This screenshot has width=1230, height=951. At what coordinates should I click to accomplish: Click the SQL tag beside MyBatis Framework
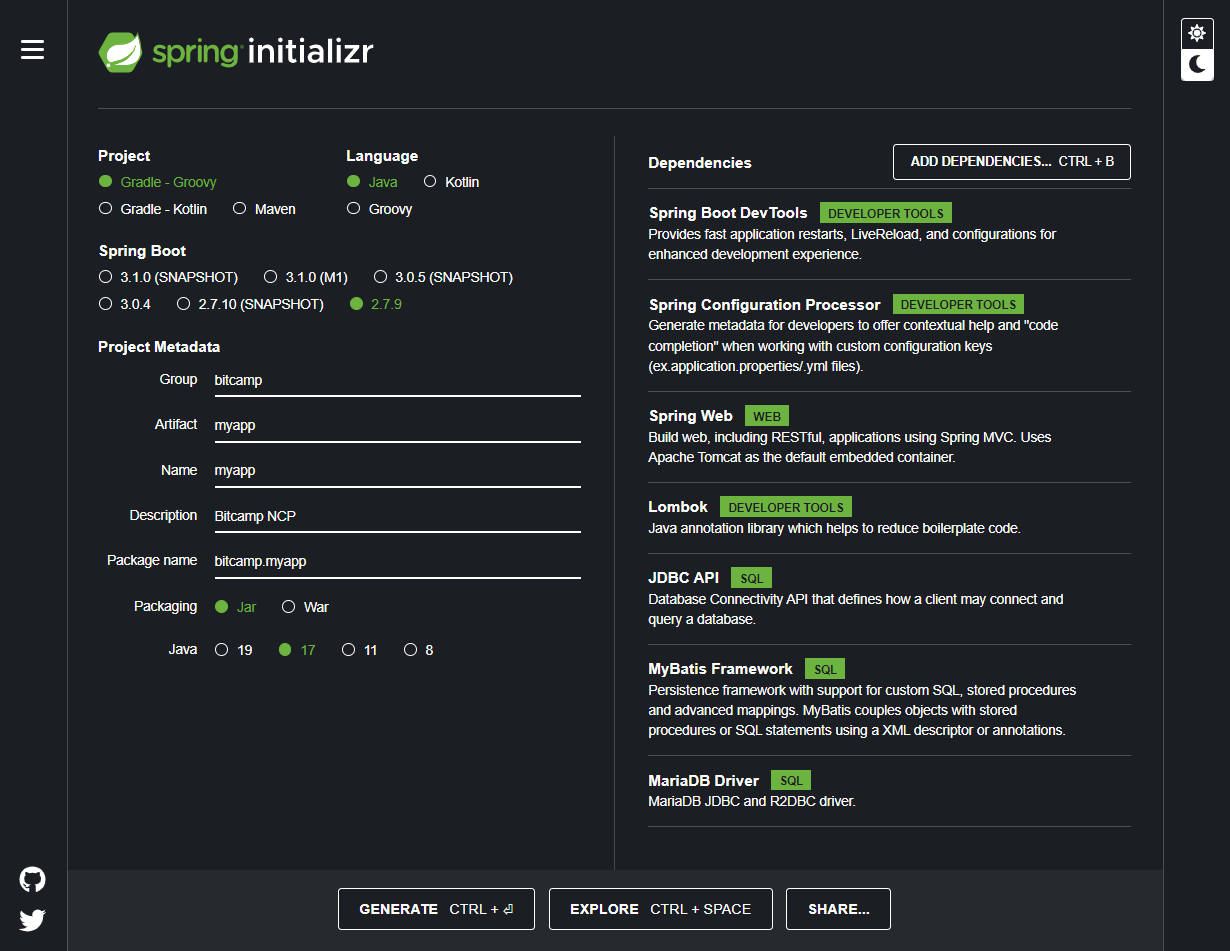[825, 669]
